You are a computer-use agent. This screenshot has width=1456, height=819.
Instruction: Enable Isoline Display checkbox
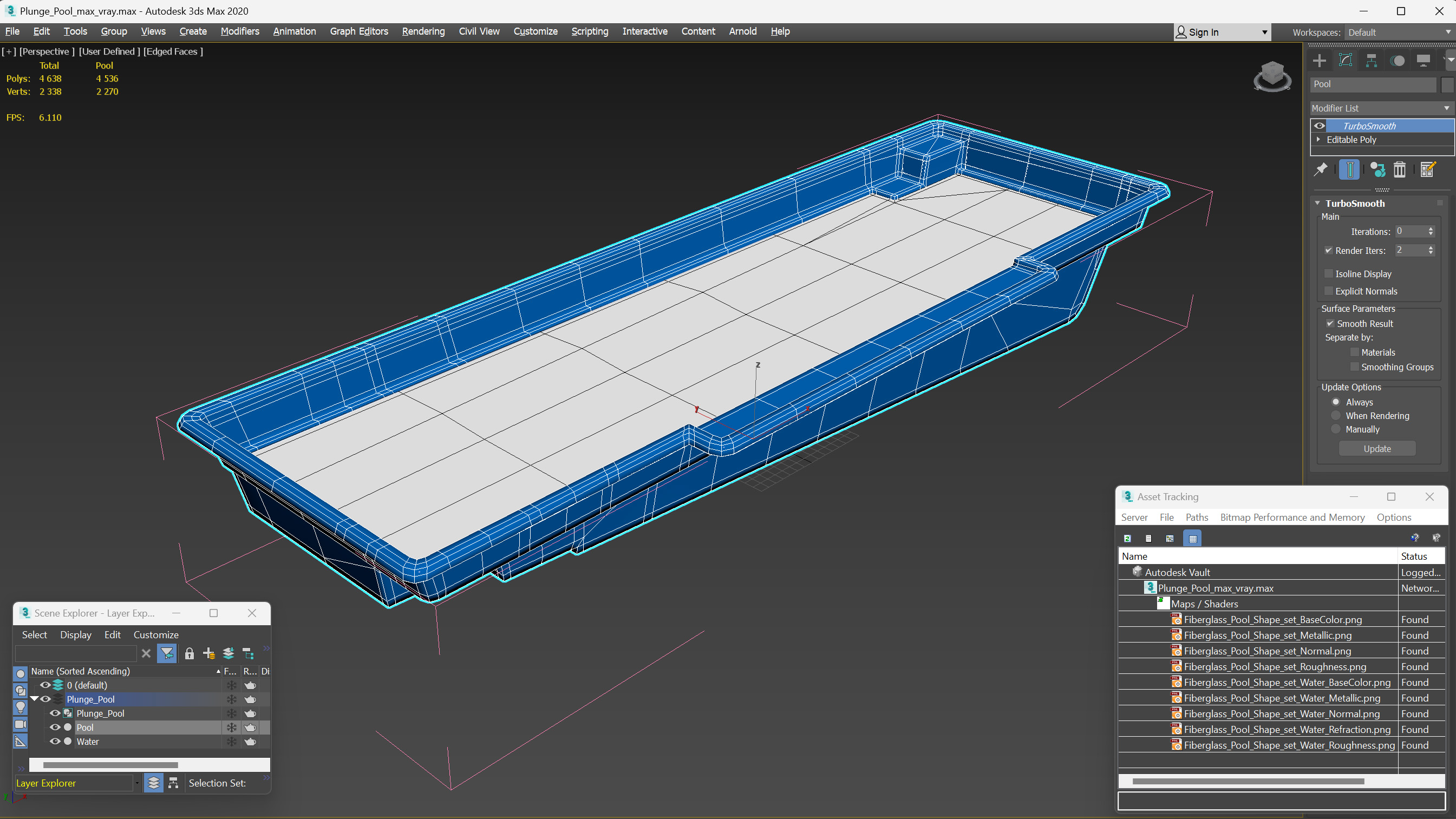point(1329,273)
